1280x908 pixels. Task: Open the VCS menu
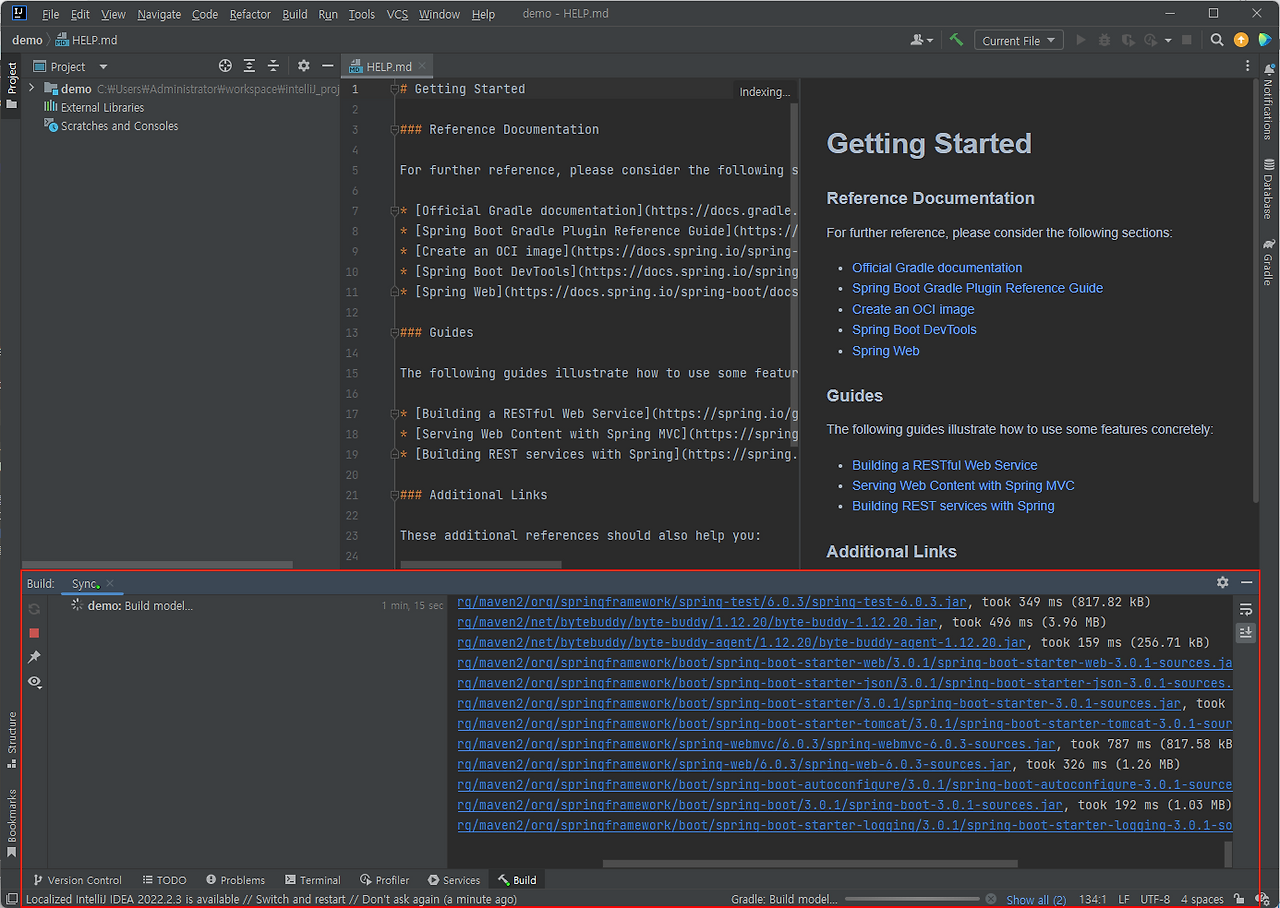point(397,14)
